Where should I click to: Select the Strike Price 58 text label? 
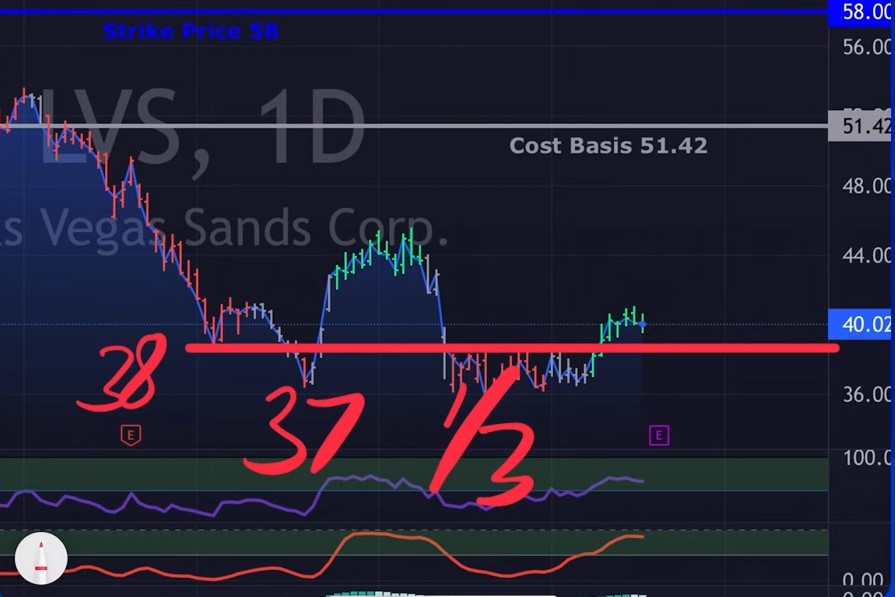pyautogui.click(x=191, y=31)
